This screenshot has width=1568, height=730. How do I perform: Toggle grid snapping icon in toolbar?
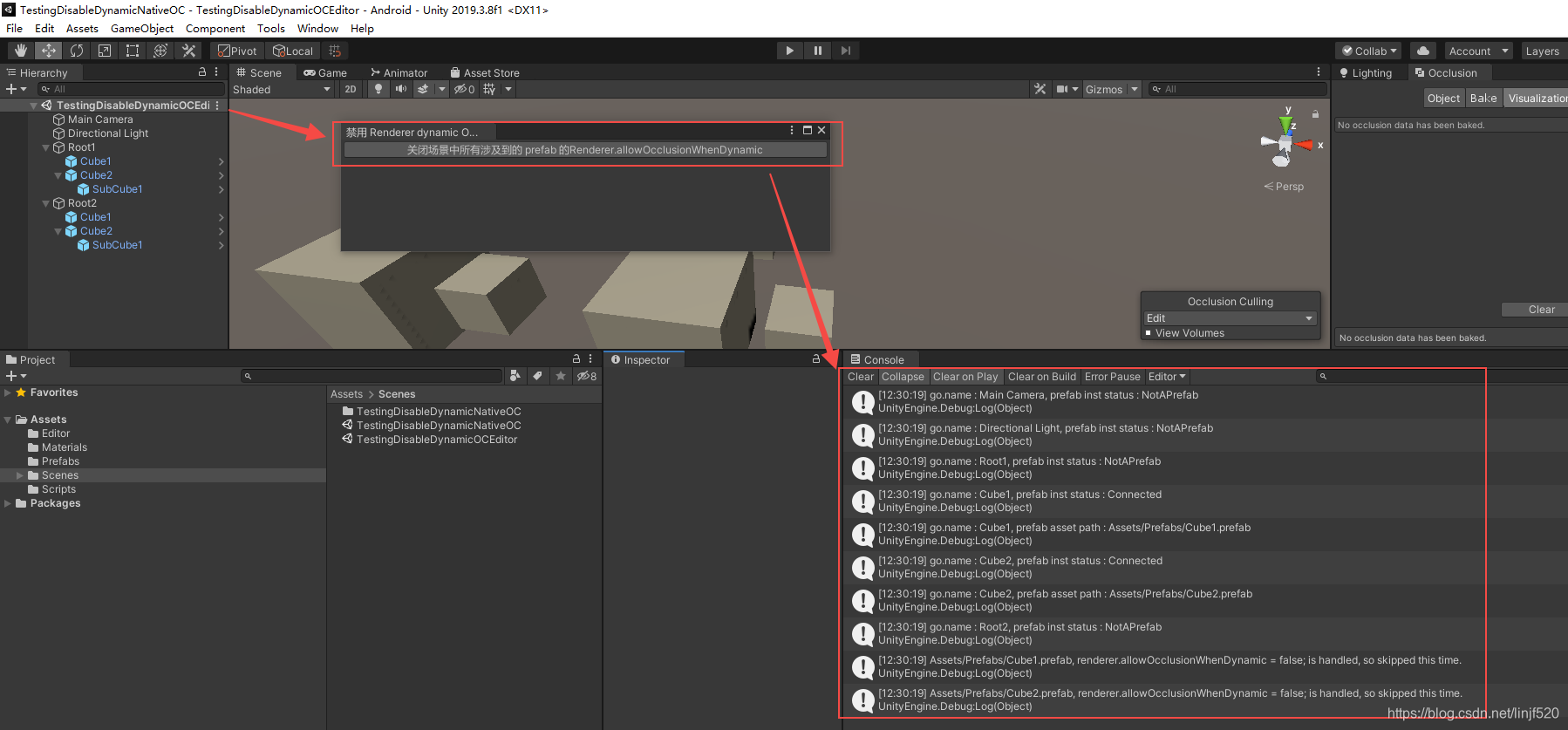pos(335,51)
